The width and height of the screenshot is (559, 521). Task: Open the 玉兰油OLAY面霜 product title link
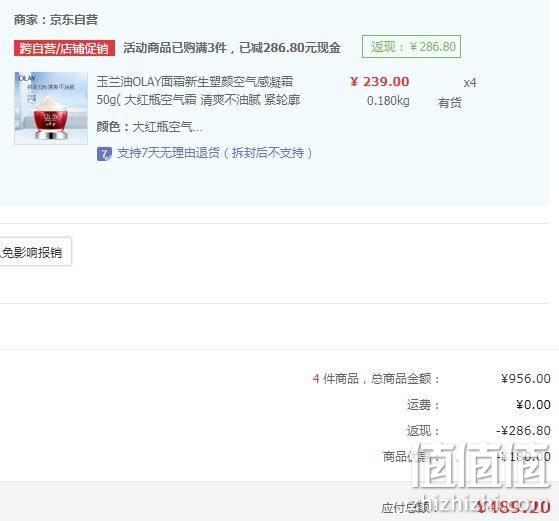coord(198,91)
